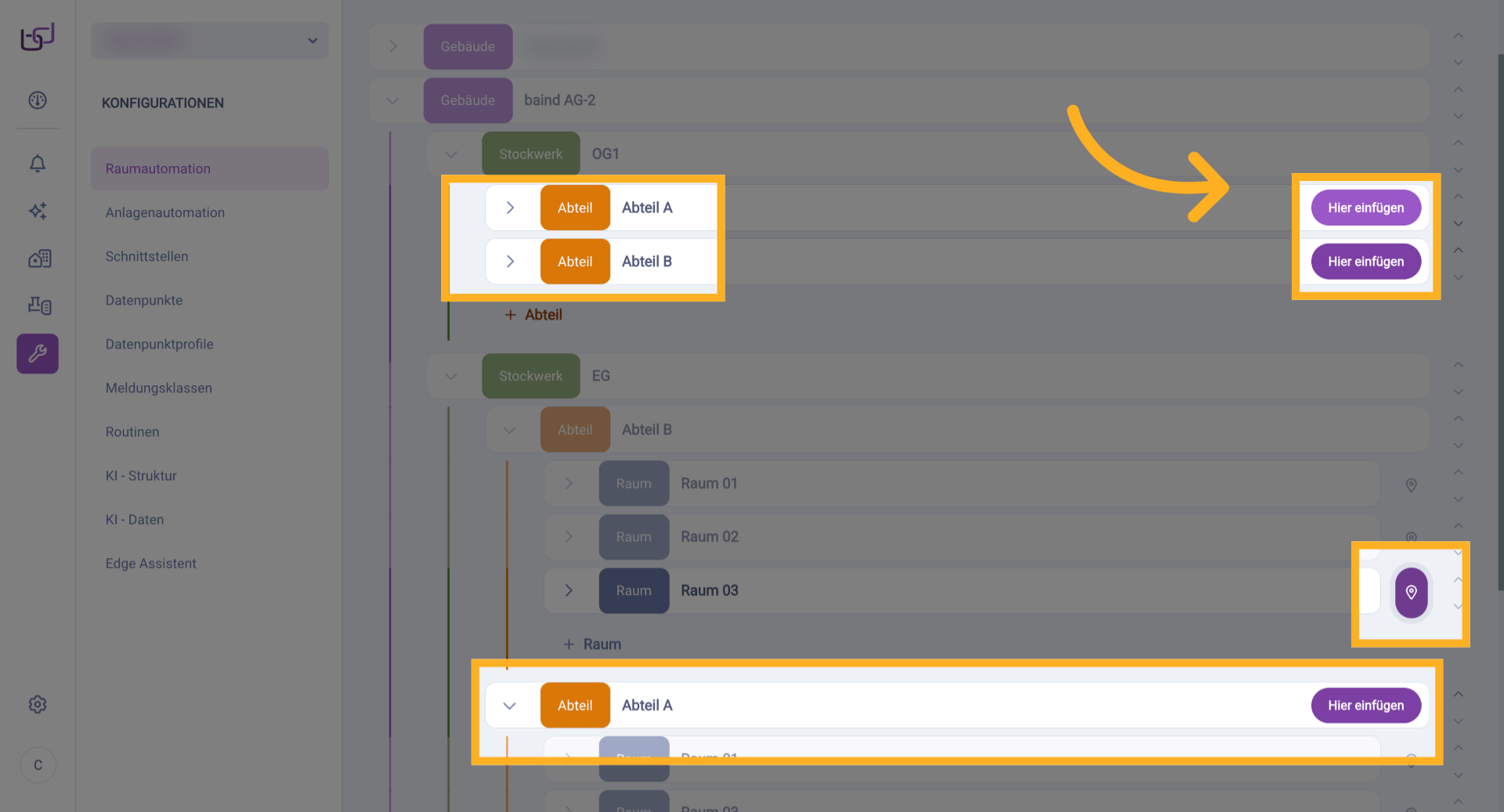
Task: Open the blurred project dropdown at top
Action: pos(210,41)
